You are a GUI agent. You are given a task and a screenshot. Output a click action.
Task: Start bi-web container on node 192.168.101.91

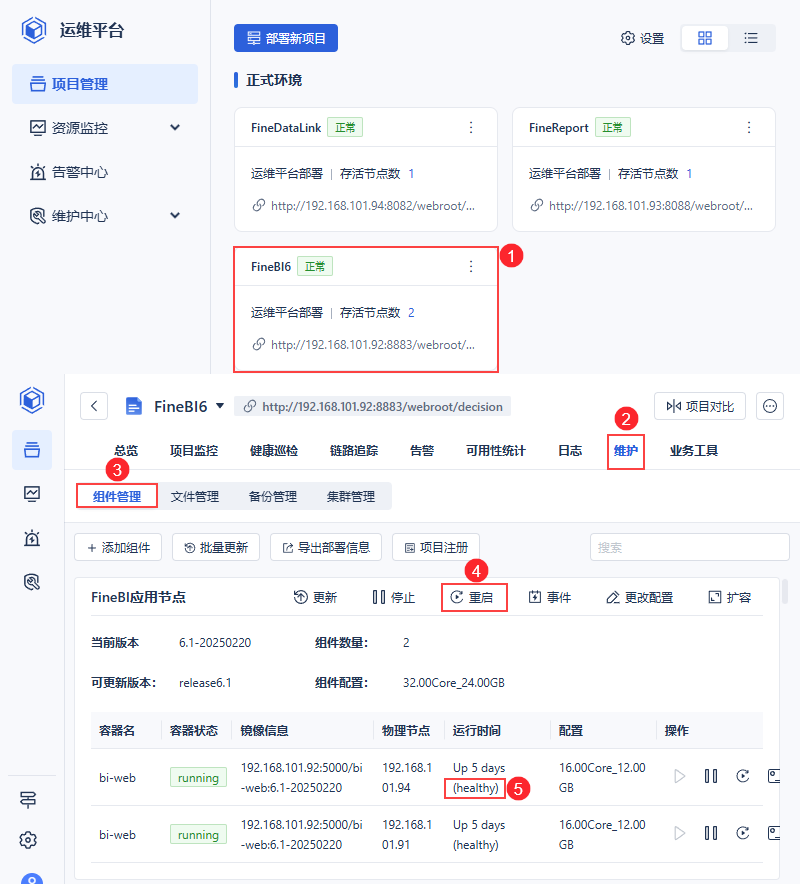point(680,833)
